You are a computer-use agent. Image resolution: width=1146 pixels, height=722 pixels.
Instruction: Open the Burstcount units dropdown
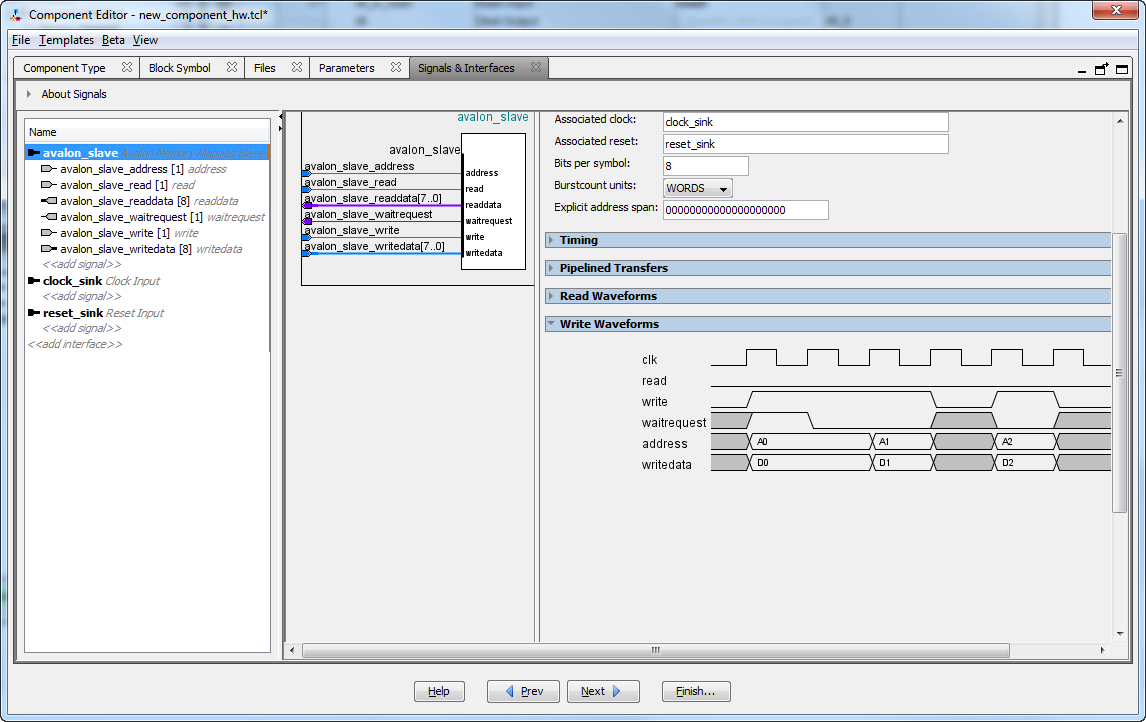[x=697, y=188]
